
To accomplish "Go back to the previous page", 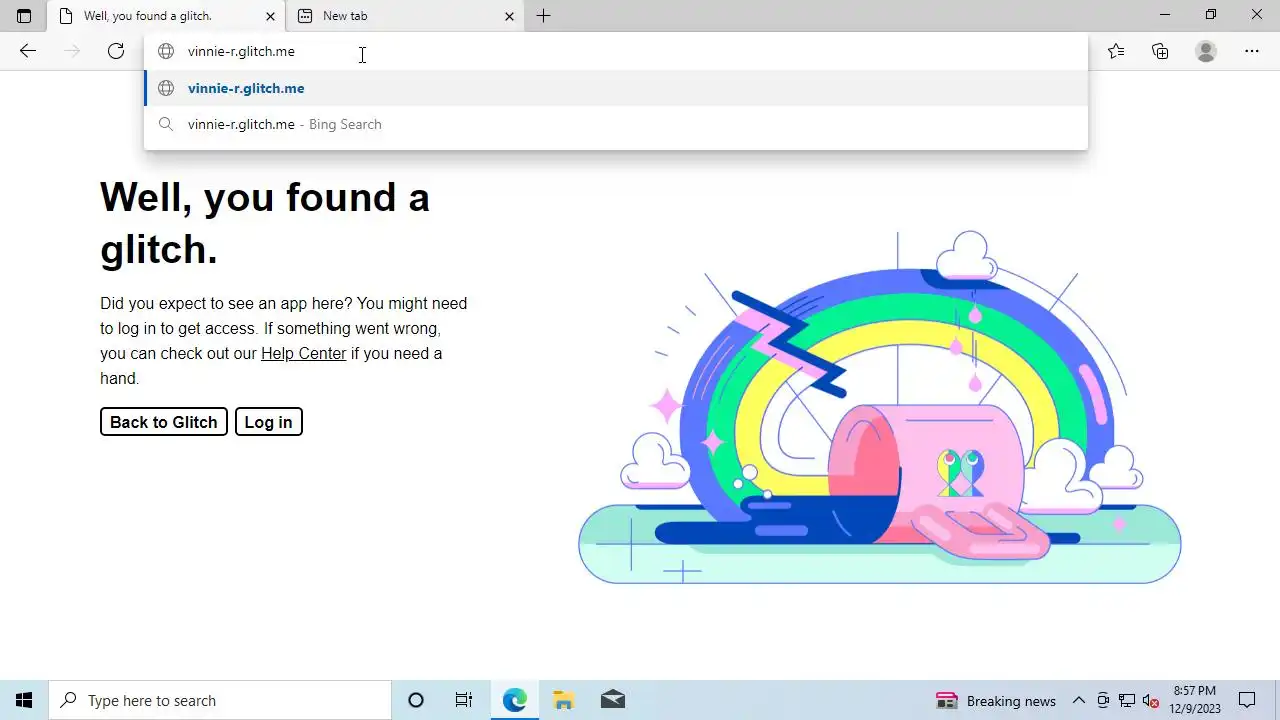I will [28, 51].
